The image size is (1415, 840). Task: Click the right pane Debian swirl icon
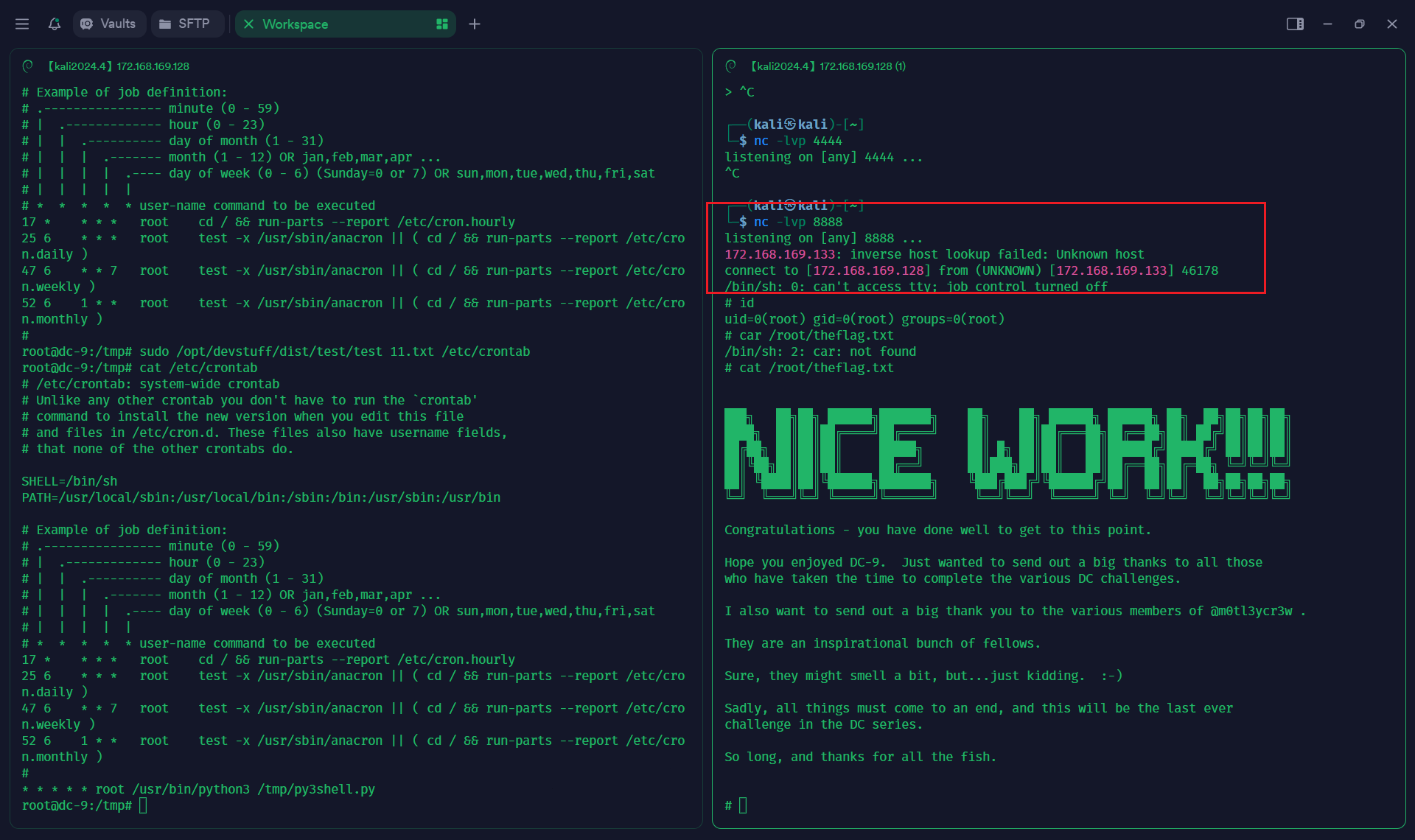click(x=731, y=66)
